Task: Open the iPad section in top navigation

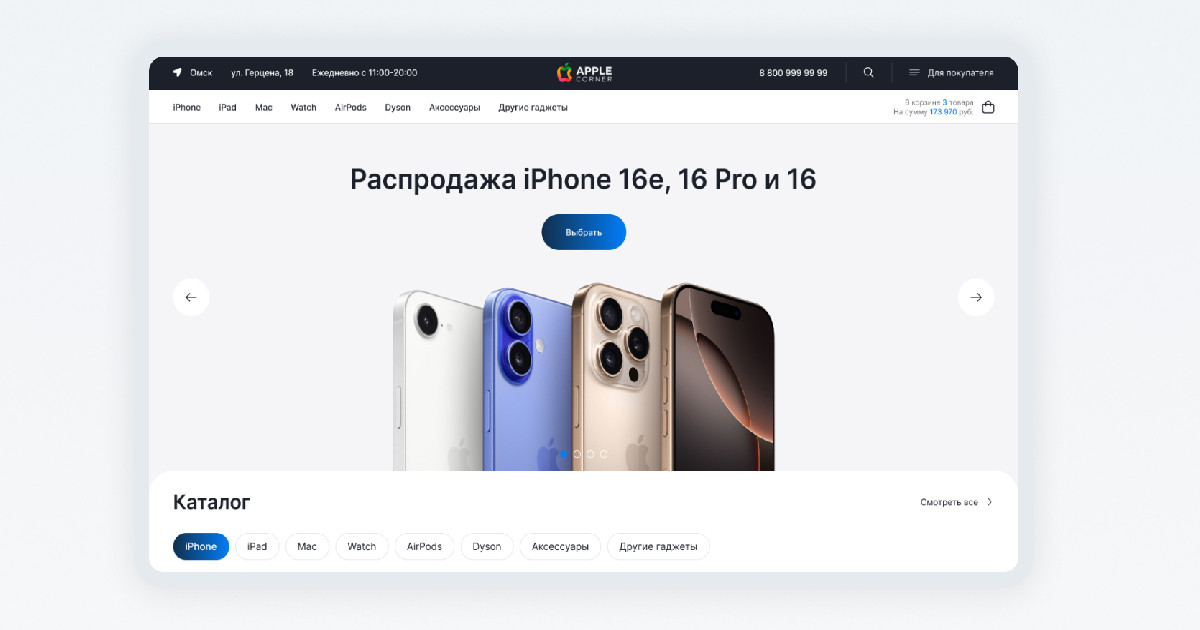Action: (x=228, y=108)
